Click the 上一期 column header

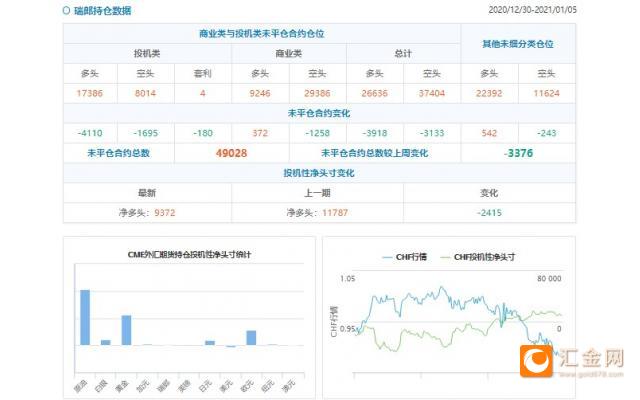(317, 193)
